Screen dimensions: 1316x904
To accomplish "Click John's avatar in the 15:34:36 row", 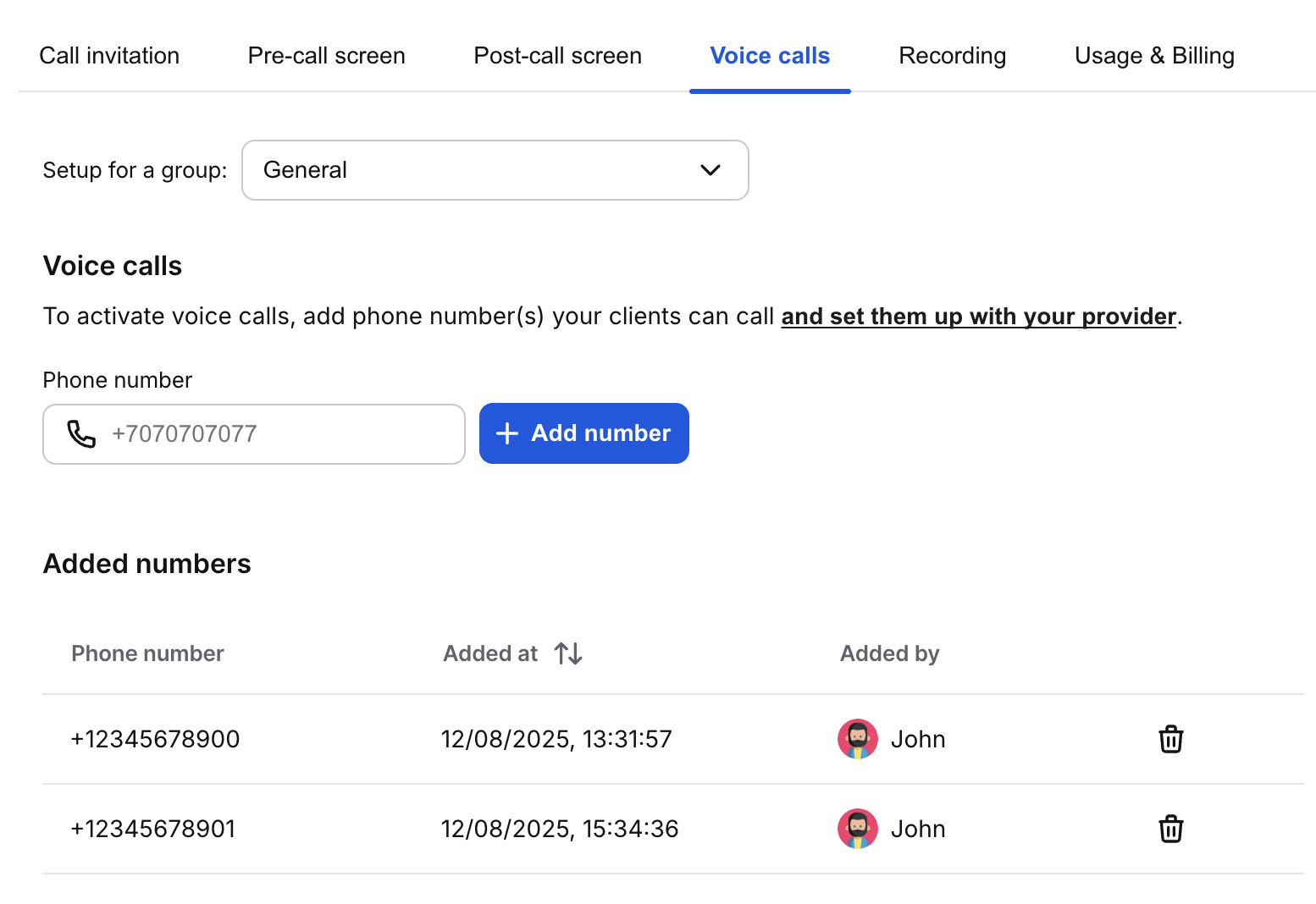I will [857, 829].
